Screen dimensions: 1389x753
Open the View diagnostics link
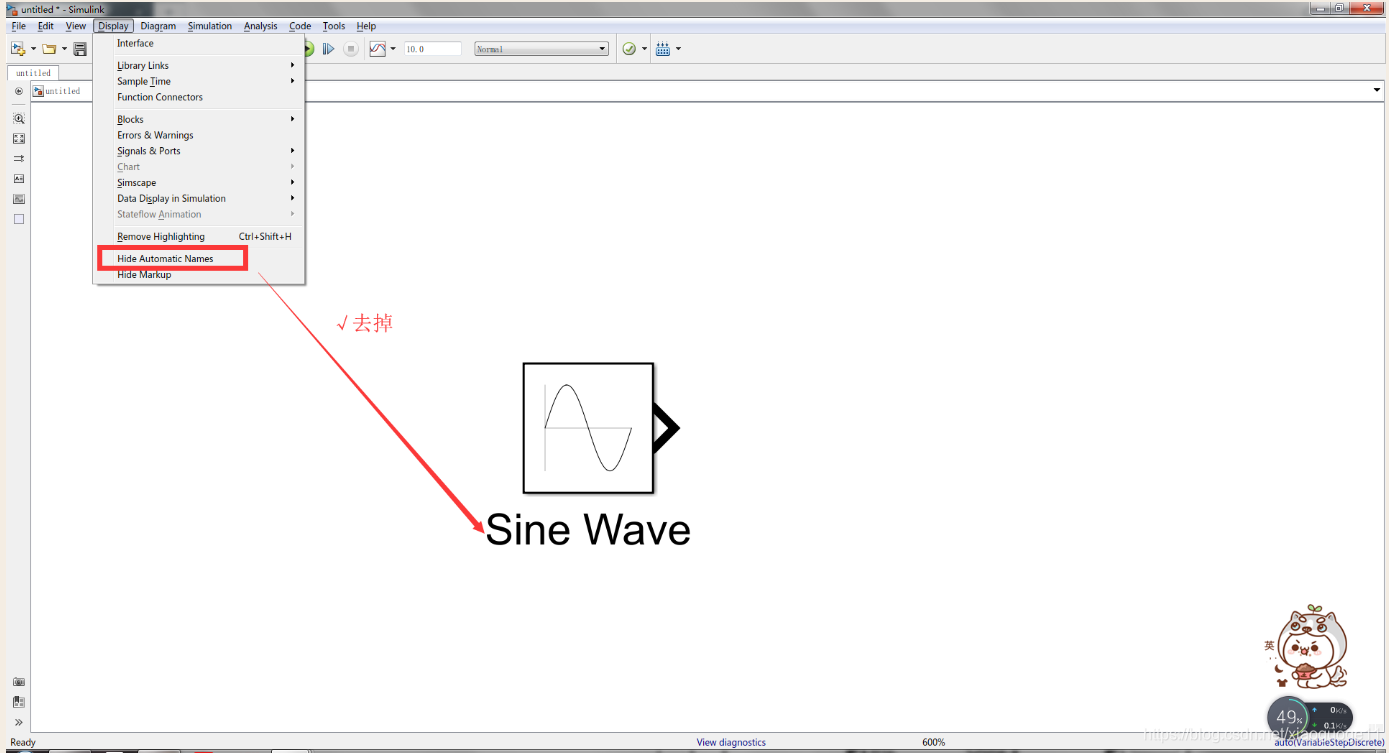click(x=731, y=742)
